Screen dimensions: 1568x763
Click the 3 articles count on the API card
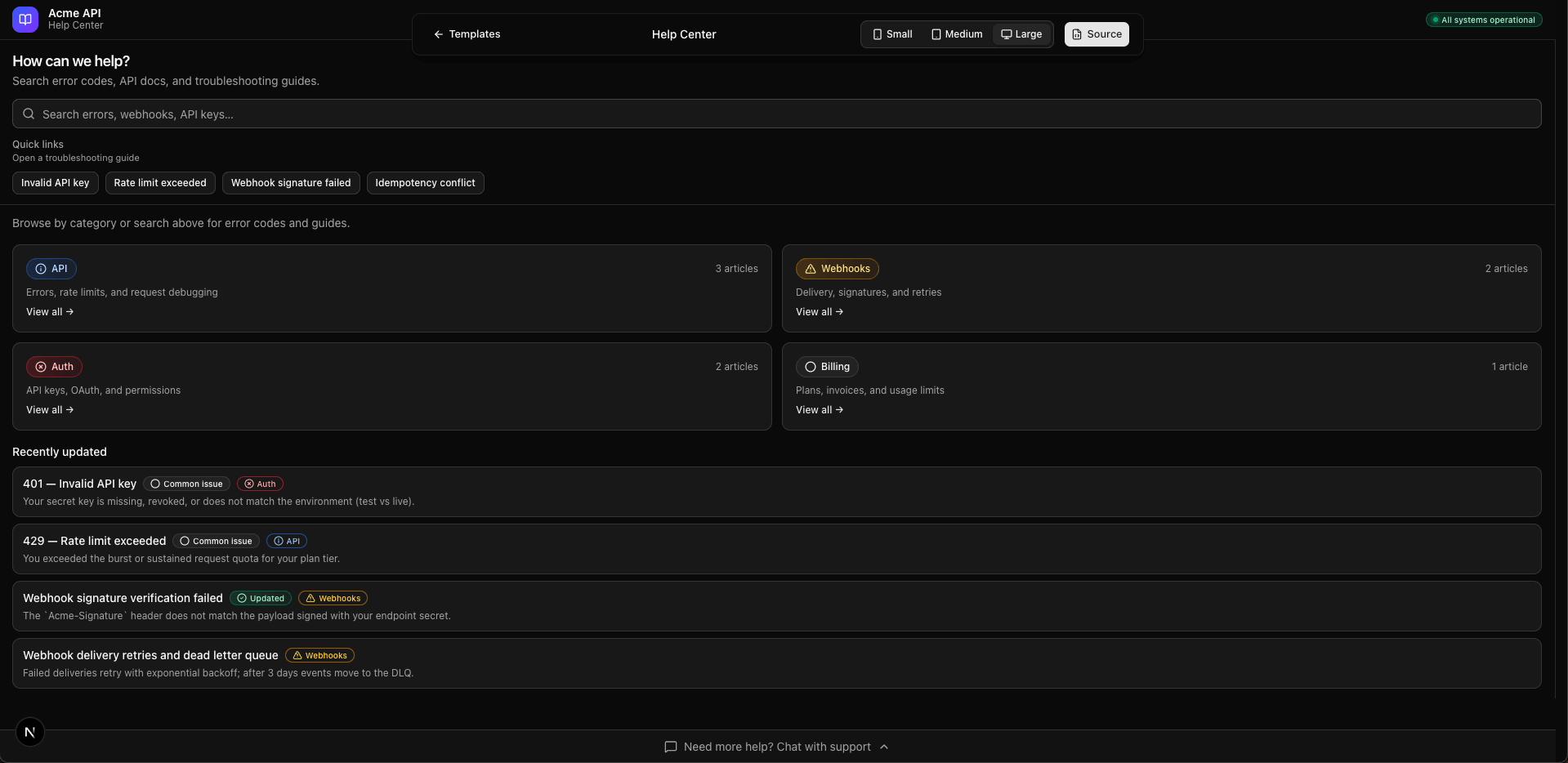click(737, 269)
